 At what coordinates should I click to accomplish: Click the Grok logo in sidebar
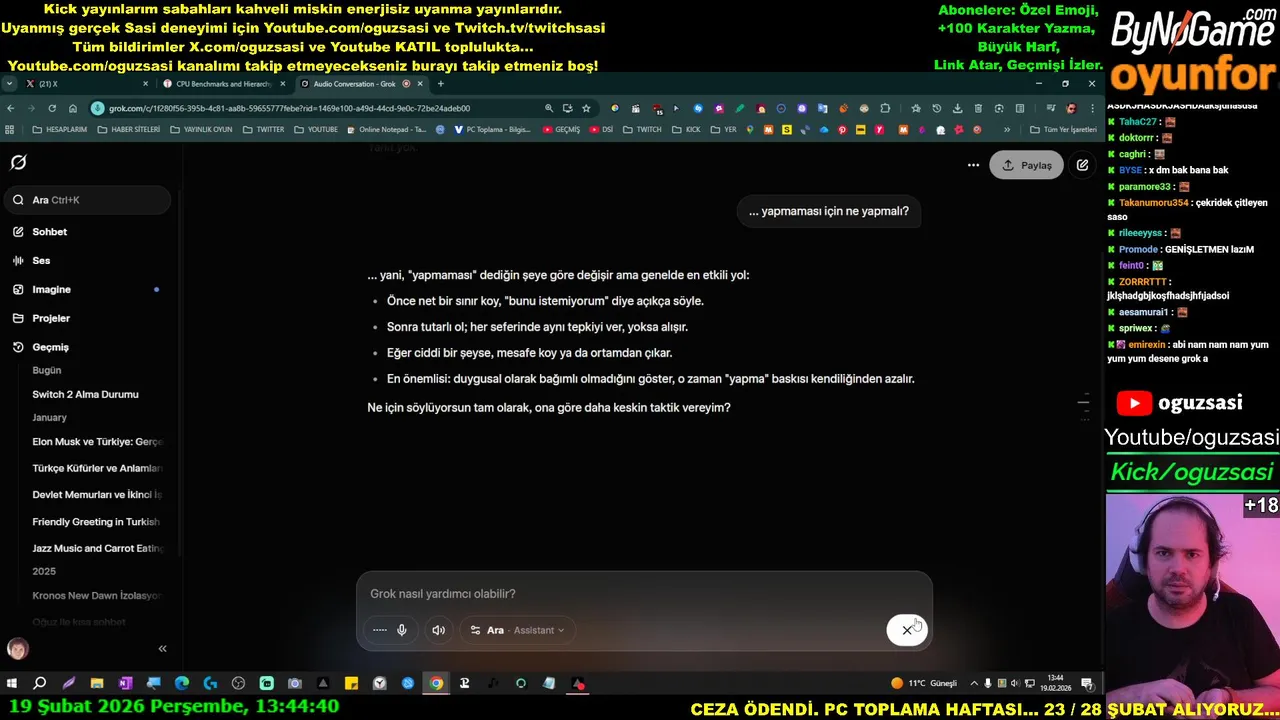pos(18,162)
